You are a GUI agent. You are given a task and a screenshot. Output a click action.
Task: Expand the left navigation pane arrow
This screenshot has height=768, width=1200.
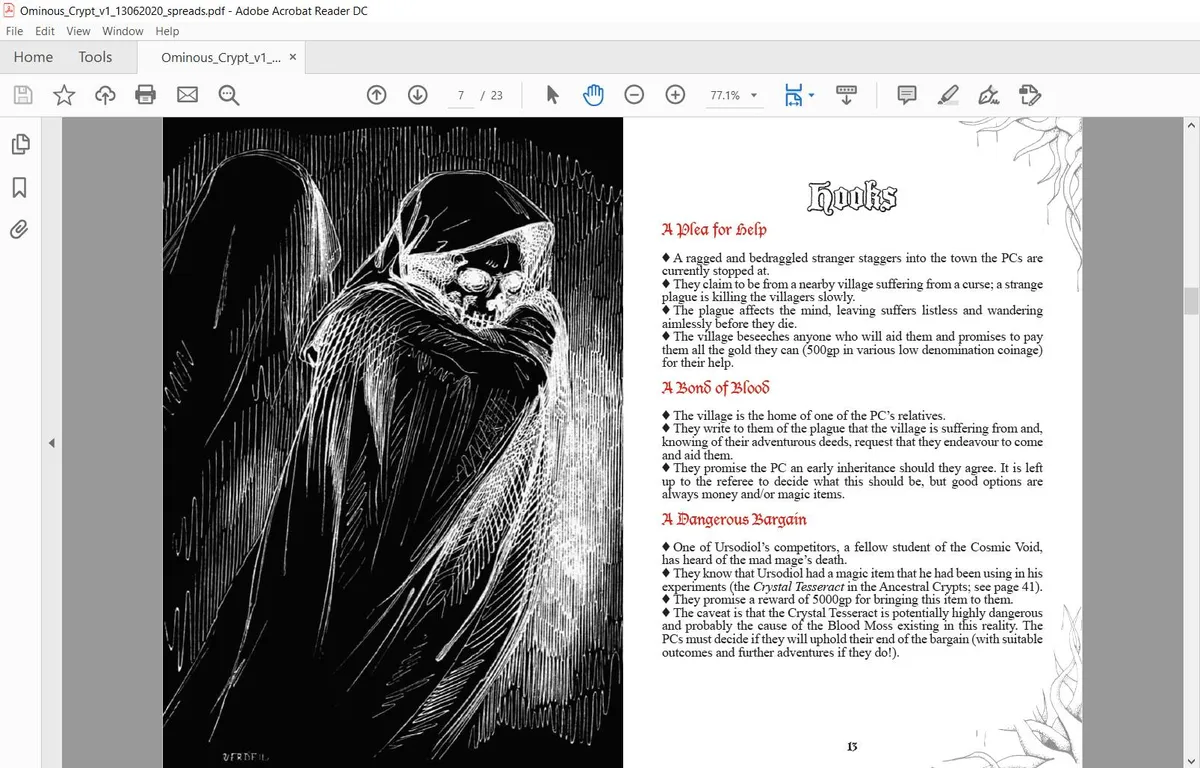click(x=51, y=443)
